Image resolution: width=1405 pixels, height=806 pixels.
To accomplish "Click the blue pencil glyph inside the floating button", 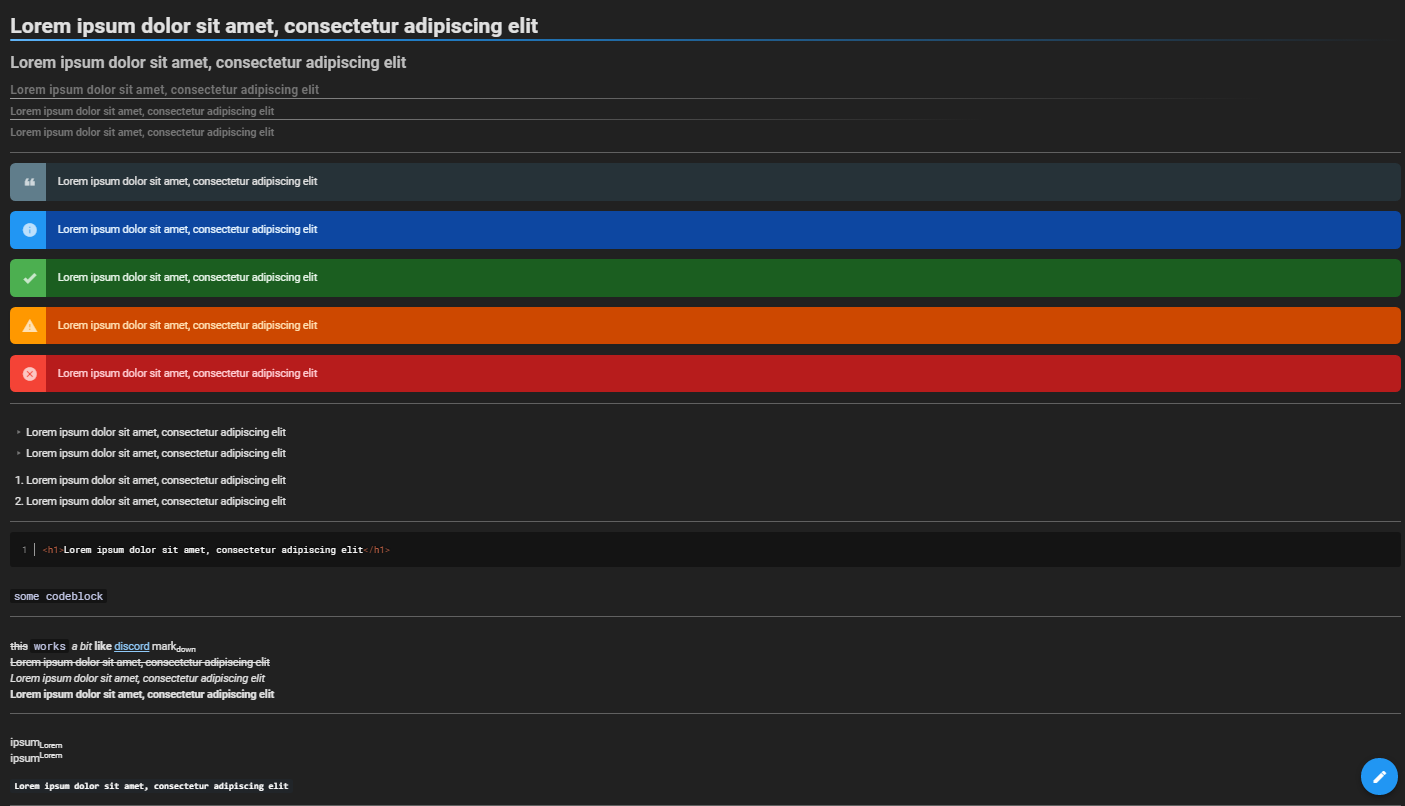I will pos(1379,776).
